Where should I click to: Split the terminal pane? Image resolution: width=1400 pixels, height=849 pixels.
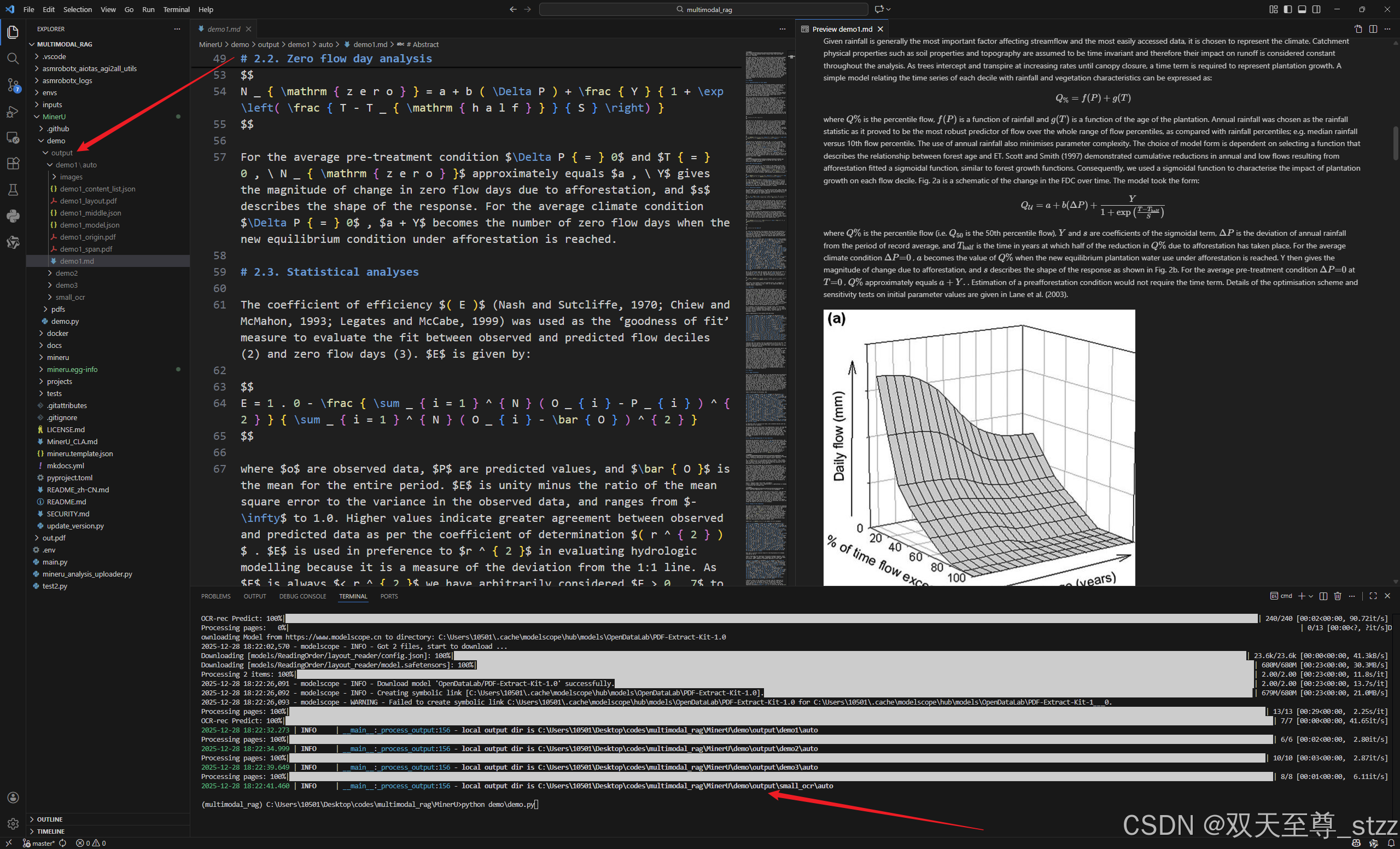pyautogui.click(x=1323, y=596)
